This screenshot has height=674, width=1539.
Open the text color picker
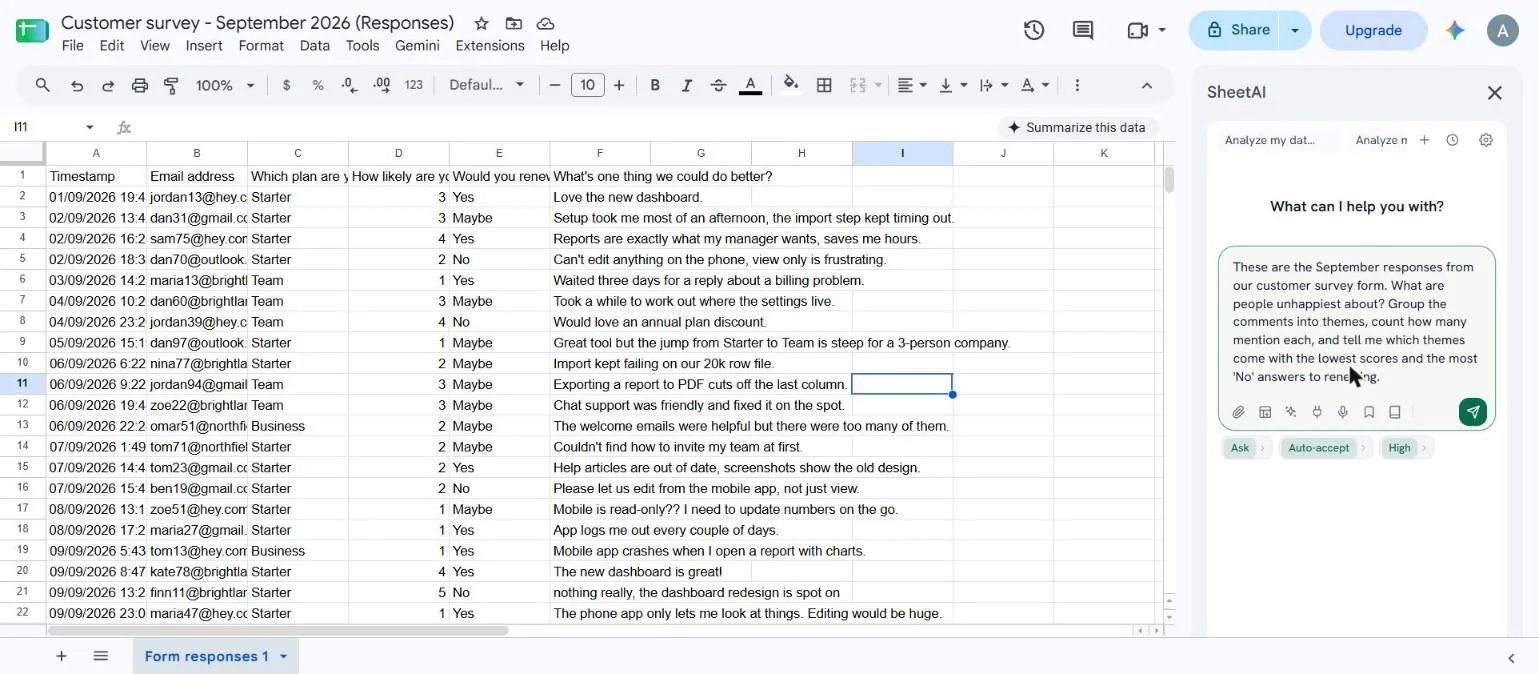(750, 86)
